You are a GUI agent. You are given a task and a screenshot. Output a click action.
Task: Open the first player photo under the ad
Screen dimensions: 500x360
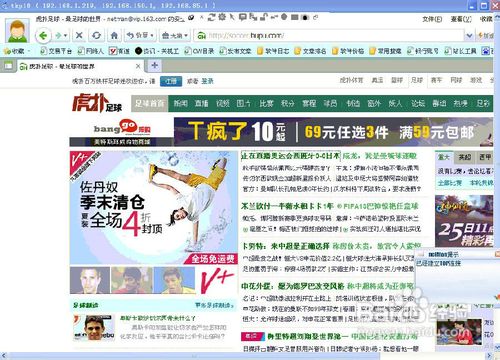click(x=90, y=280)
